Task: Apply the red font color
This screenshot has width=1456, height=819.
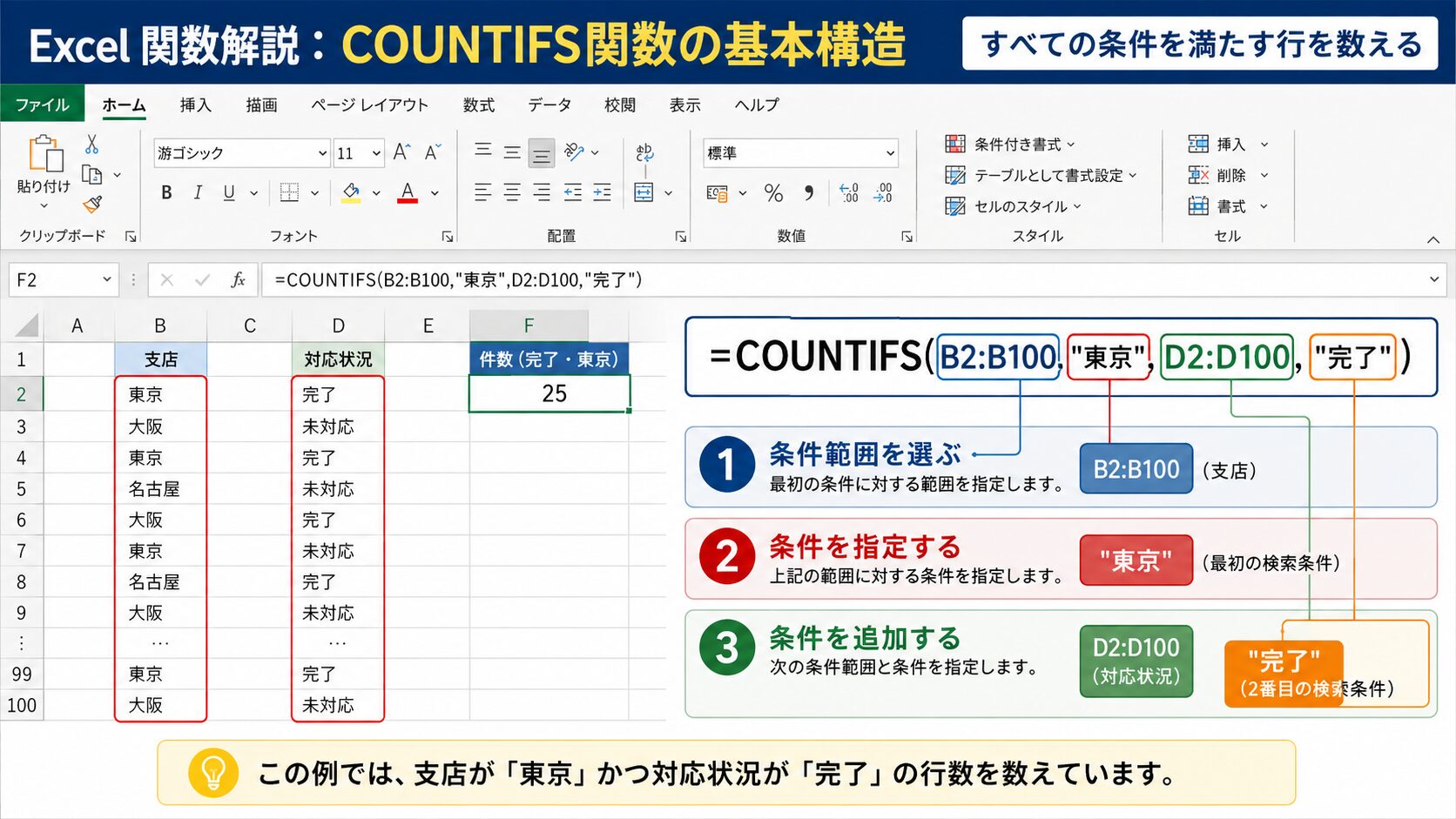Action: pos(408,192)
